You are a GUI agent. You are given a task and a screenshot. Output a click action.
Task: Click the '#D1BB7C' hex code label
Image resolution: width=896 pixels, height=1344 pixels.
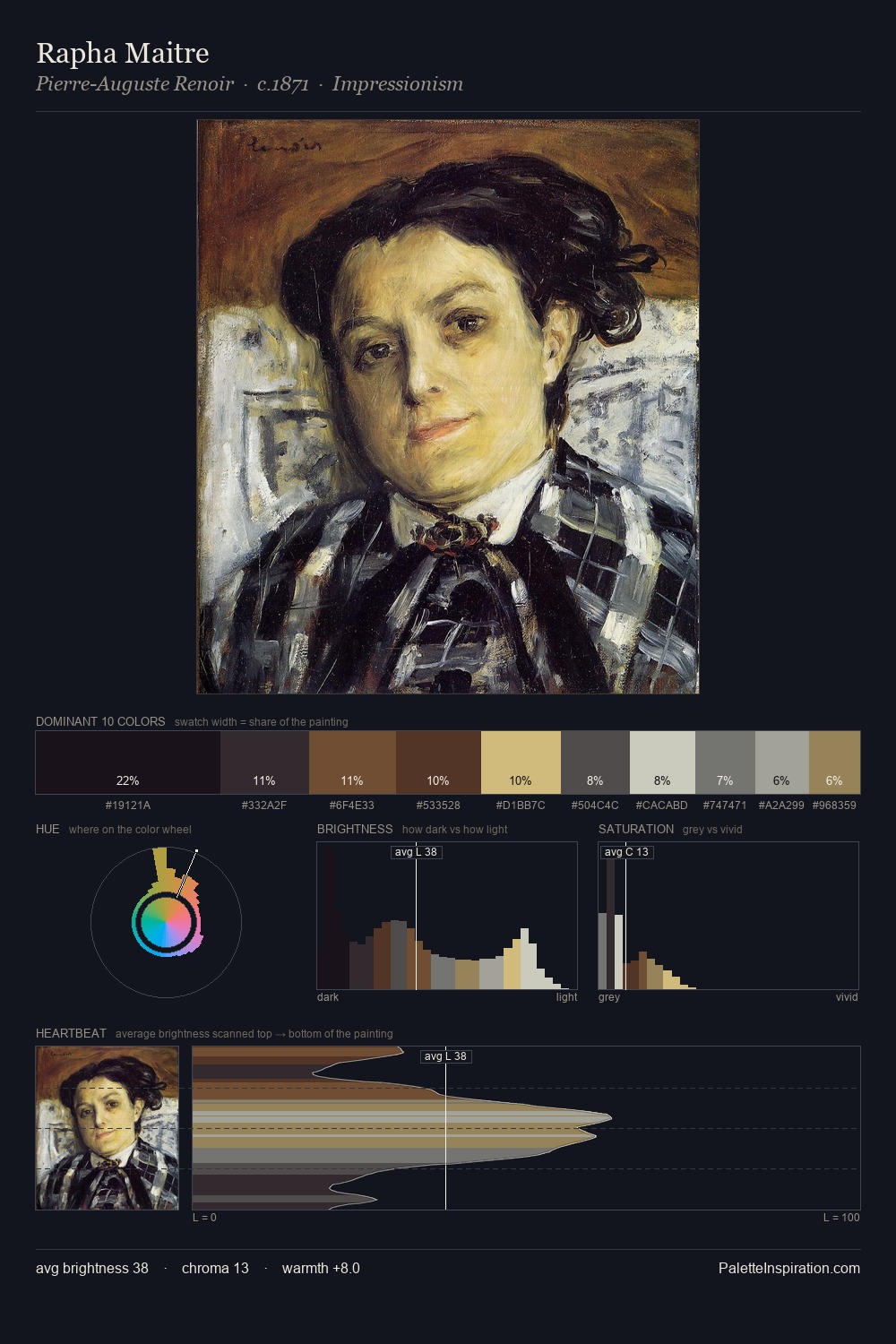click(521, 806)
